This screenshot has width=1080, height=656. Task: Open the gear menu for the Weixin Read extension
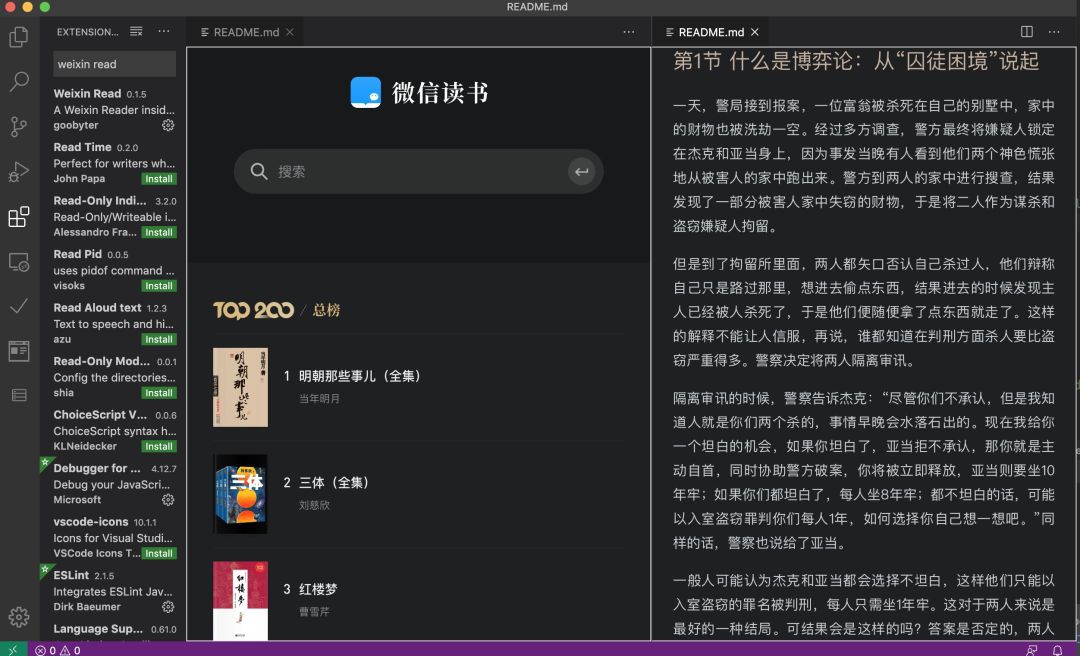pos(168,125)
